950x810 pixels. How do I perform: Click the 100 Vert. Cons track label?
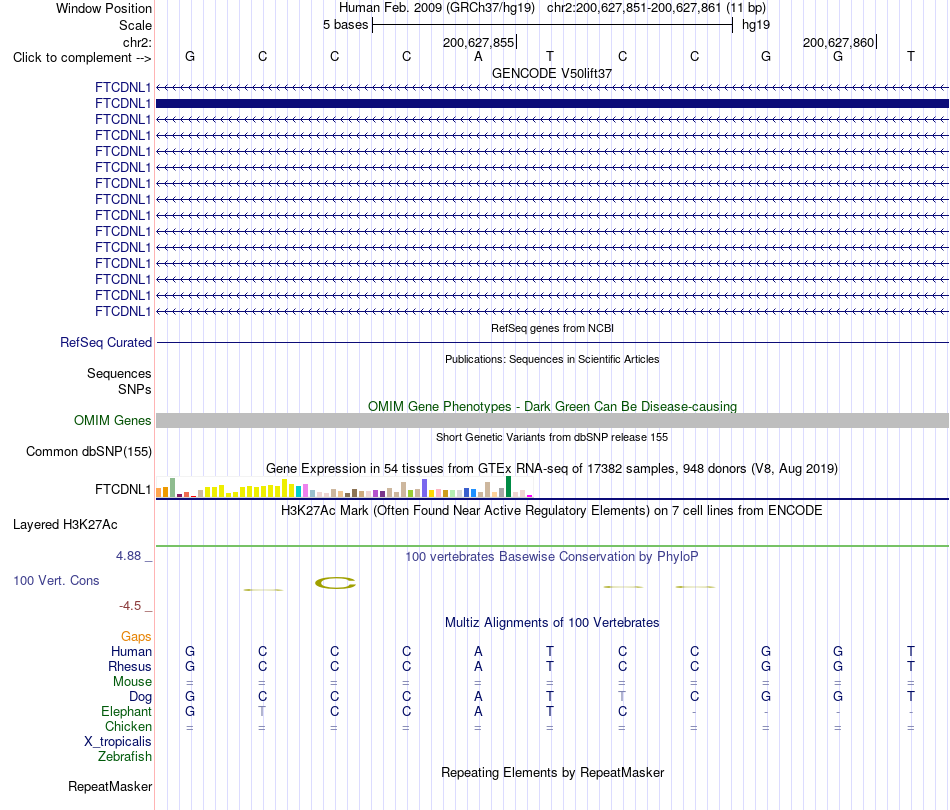56,580
